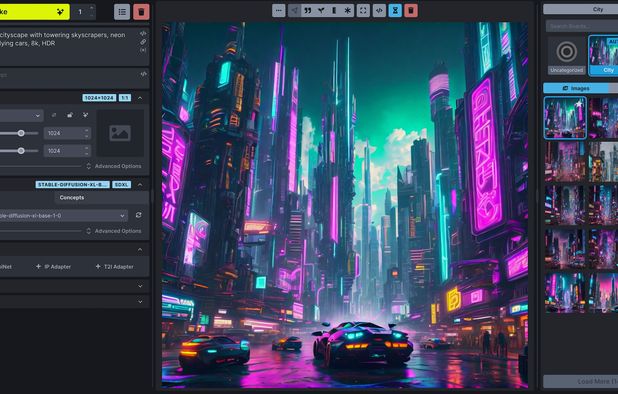
Task: Click the aspect ratio image preview placeholder
Action: 120,133
